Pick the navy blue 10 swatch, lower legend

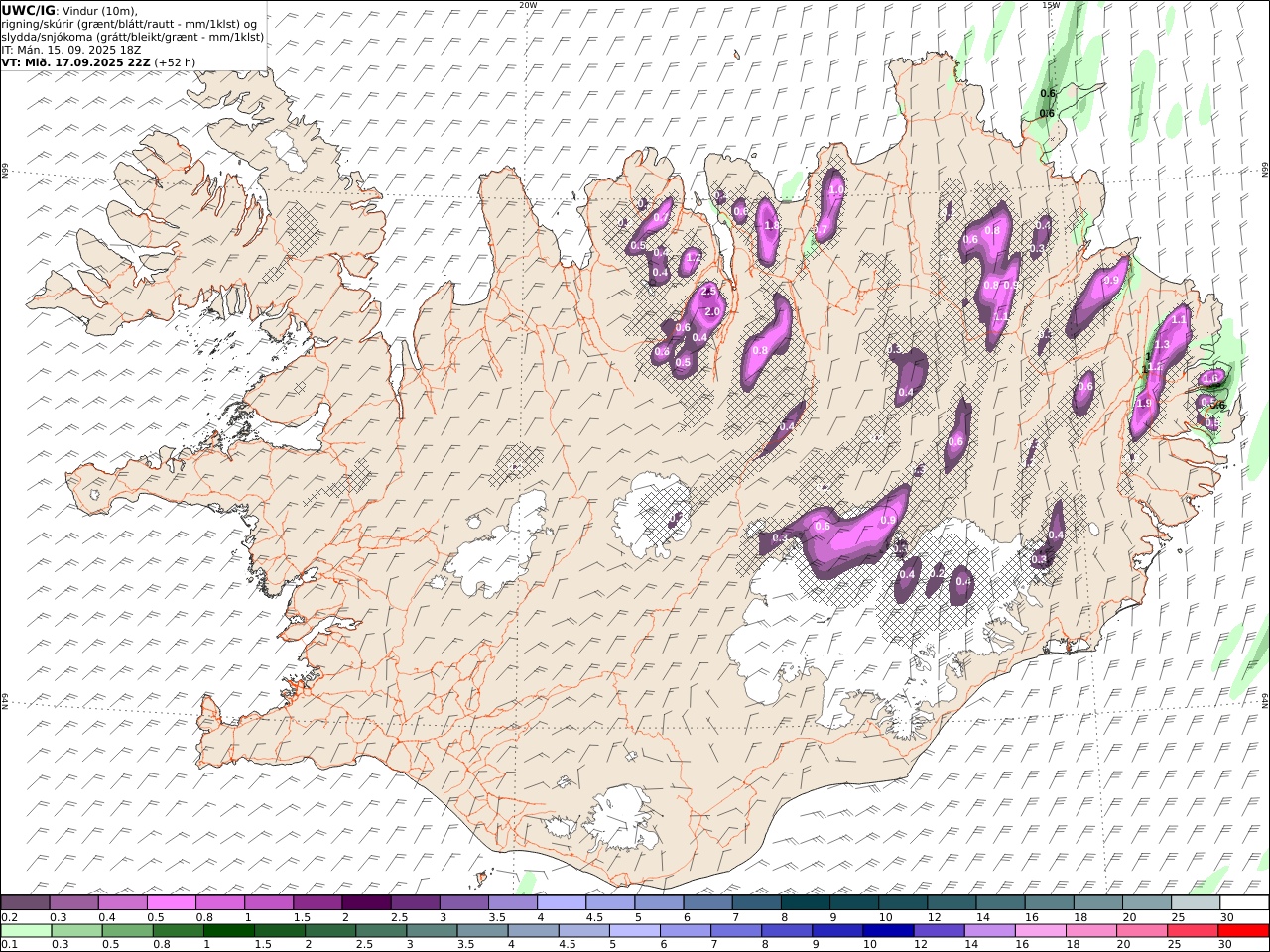pos(888,931)
